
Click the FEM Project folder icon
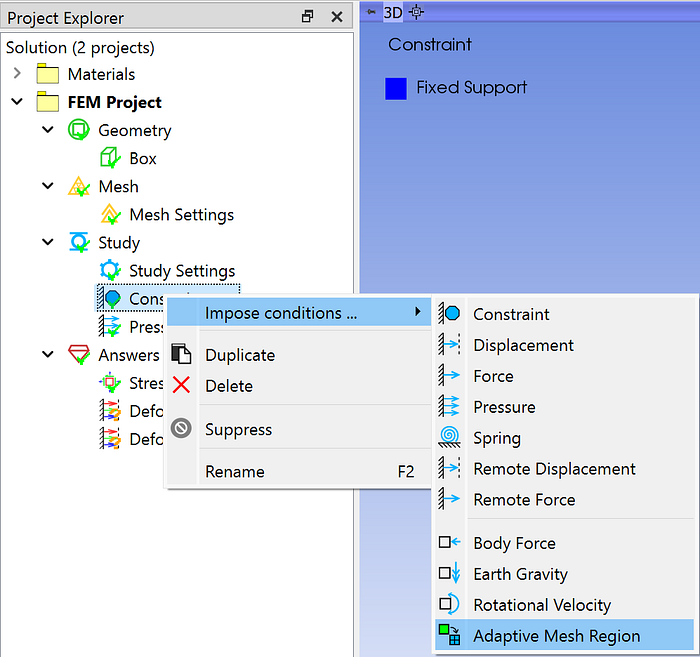[48, 102]
